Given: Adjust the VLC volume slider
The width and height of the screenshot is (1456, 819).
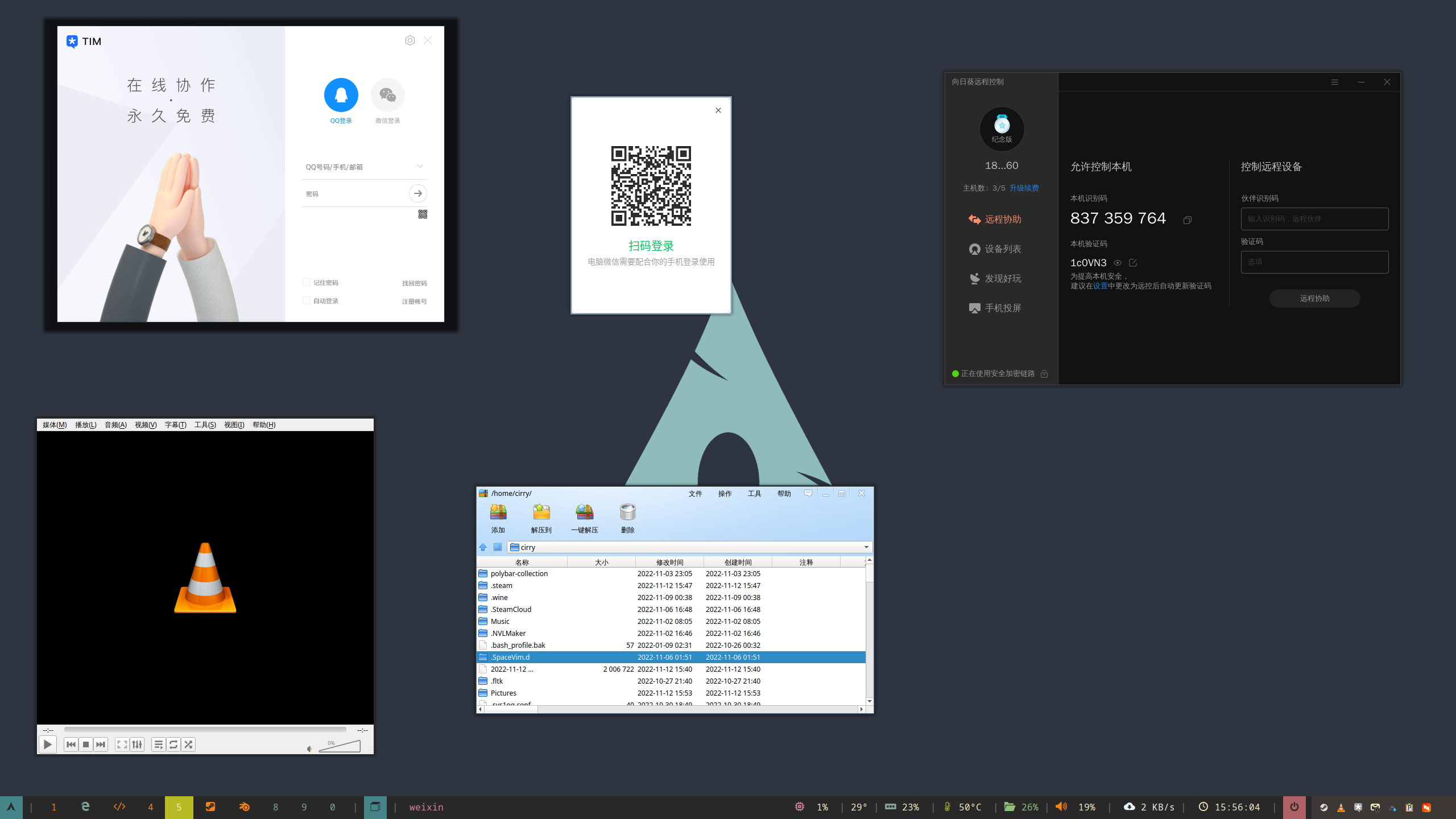Looking at the screenshot, I should click(340, 746).
